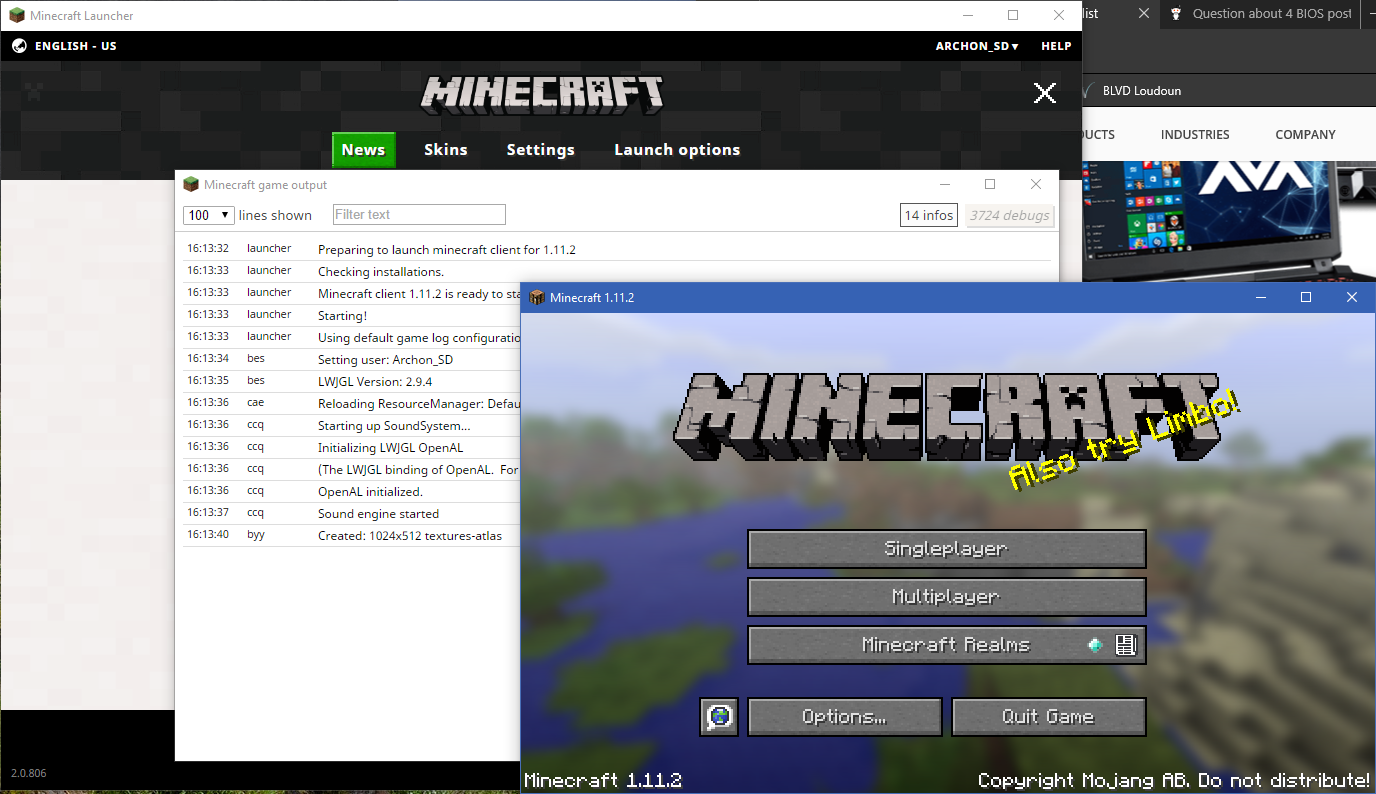
Task: Open COMPANY in the browser page
Action: pos(1305,135)
